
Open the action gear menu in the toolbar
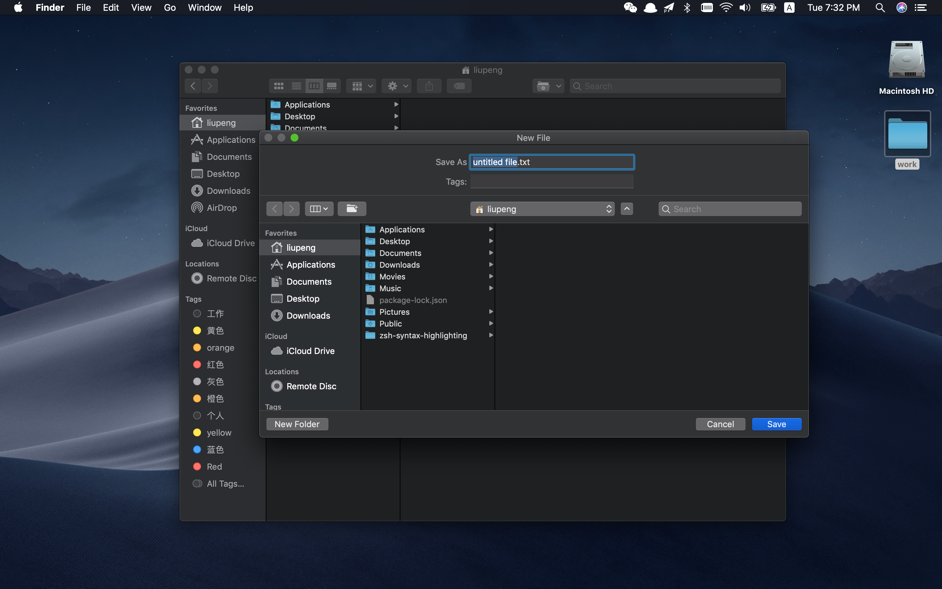point(394,86)
